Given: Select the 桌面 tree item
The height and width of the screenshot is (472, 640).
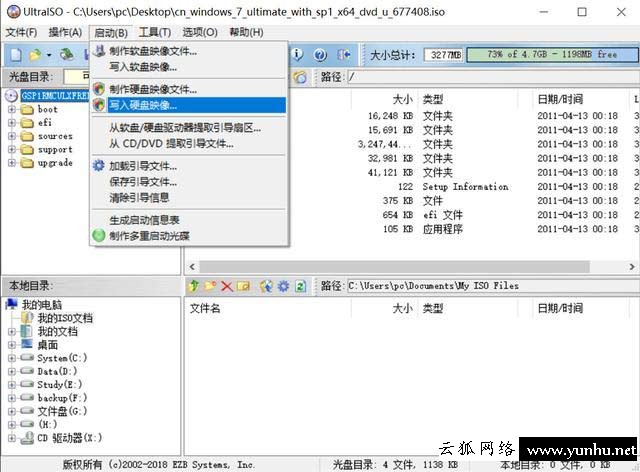Looking at the screenshot, I should pyautogui.click(x=48, y=345).
